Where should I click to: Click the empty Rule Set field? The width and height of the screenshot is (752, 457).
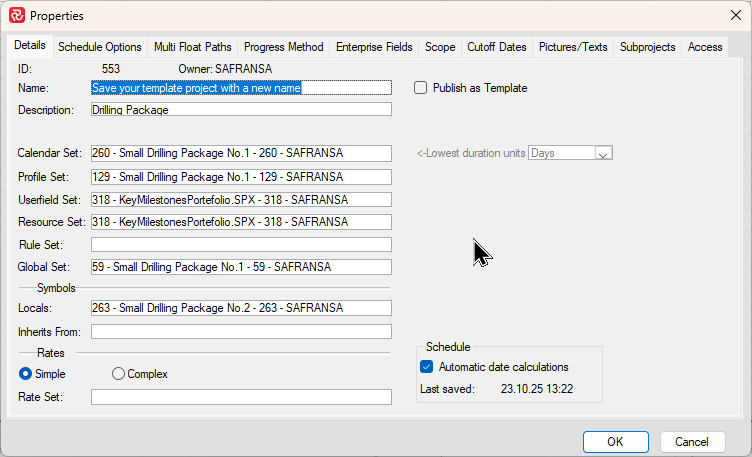(x=240, y=245)
